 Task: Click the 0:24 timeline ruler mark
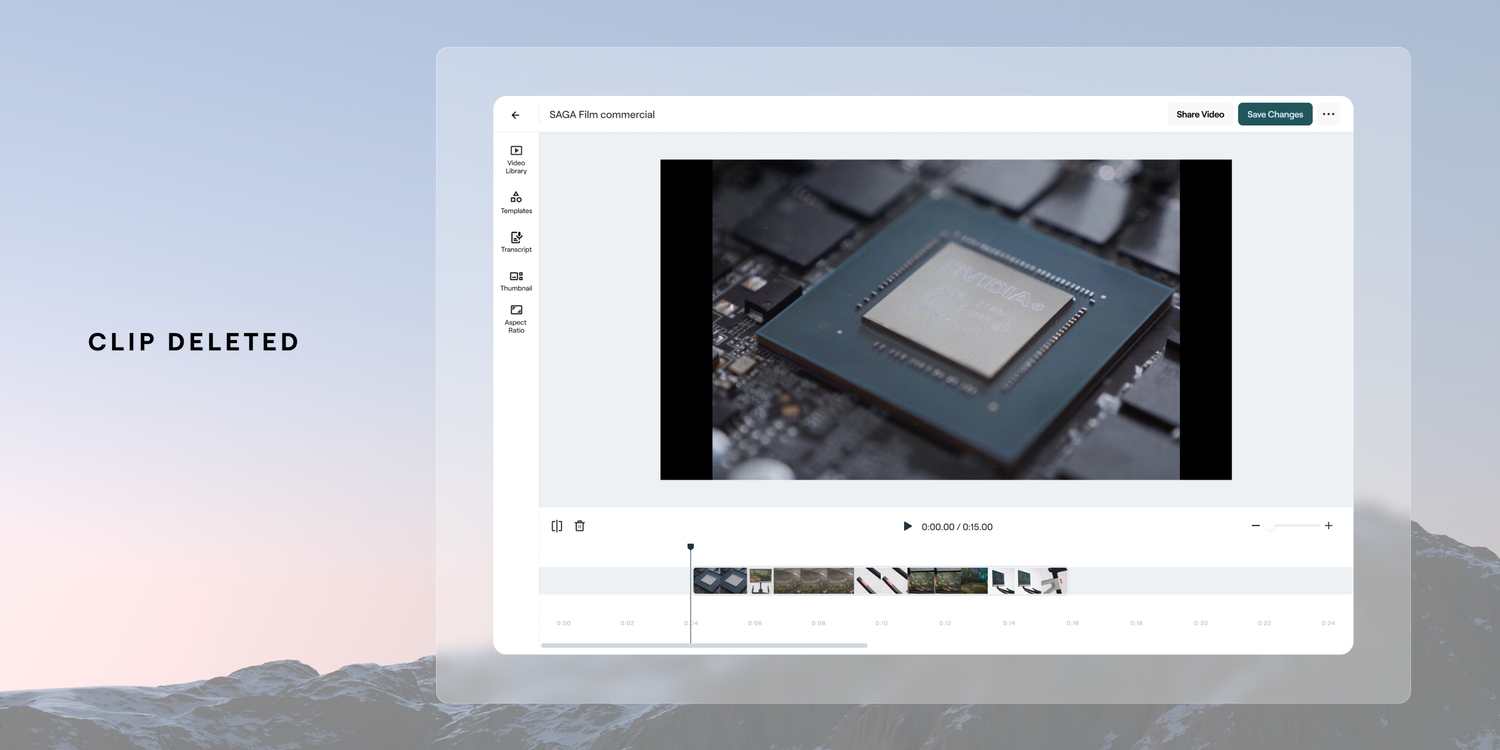(1328, 623)
